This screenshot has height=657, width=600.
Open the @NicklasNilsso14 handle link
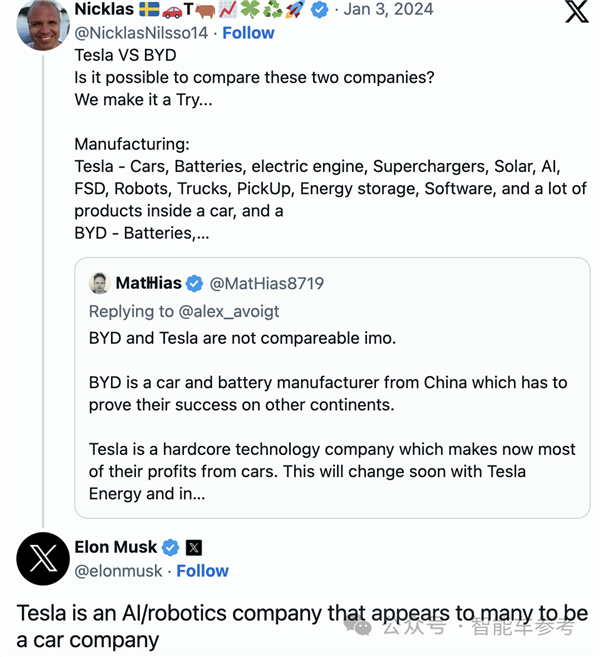click(142, 33)
